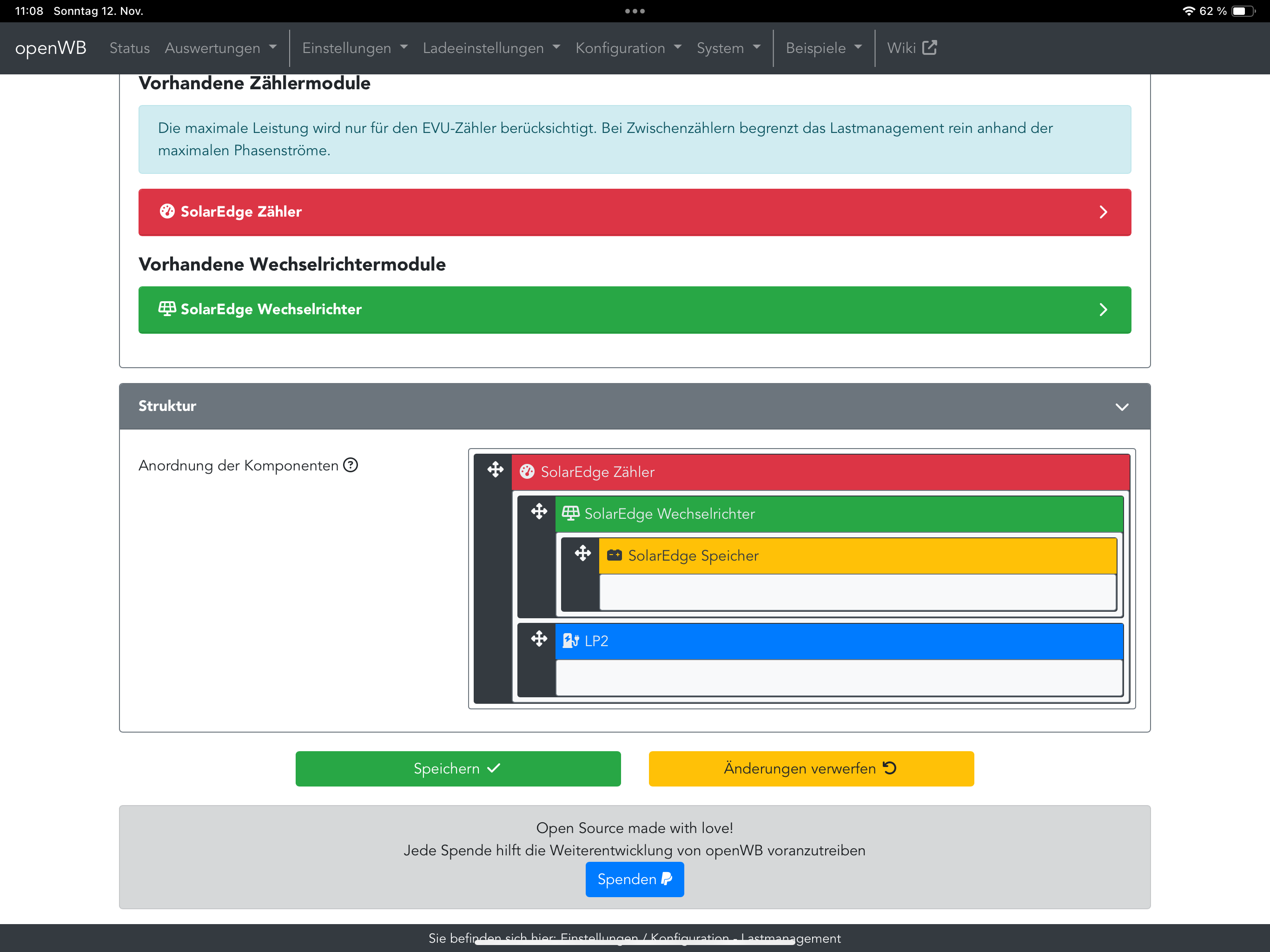Open the Ladeeinstellungen dropdown menu

coord(491,48)
